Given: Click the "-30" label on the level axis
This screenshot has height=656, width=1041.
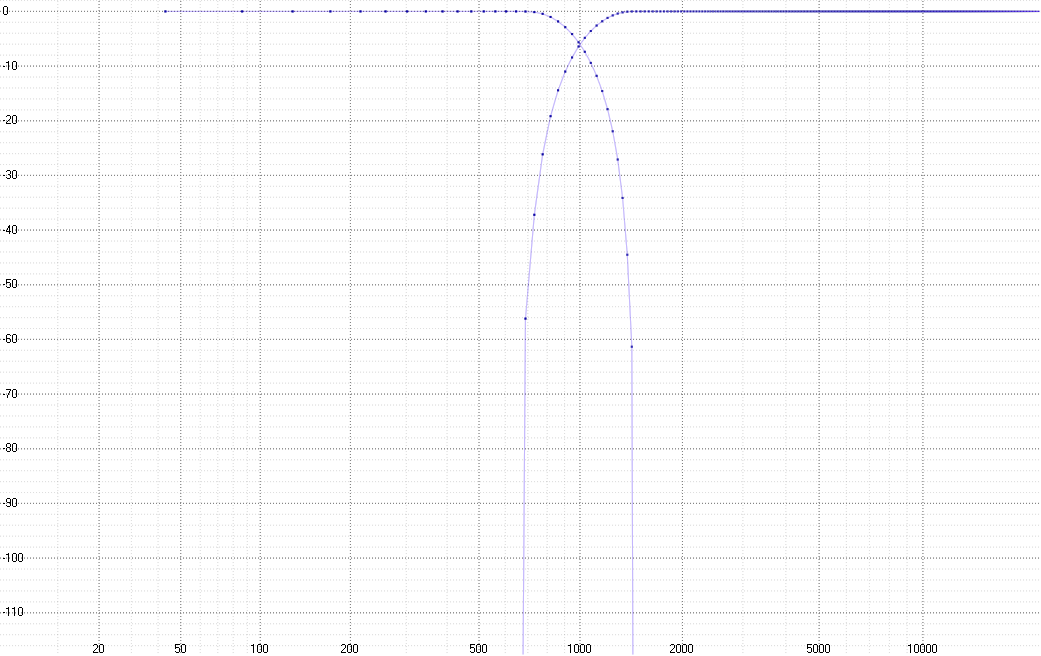Looking at the screenshot, I should [x=9, y=175].
